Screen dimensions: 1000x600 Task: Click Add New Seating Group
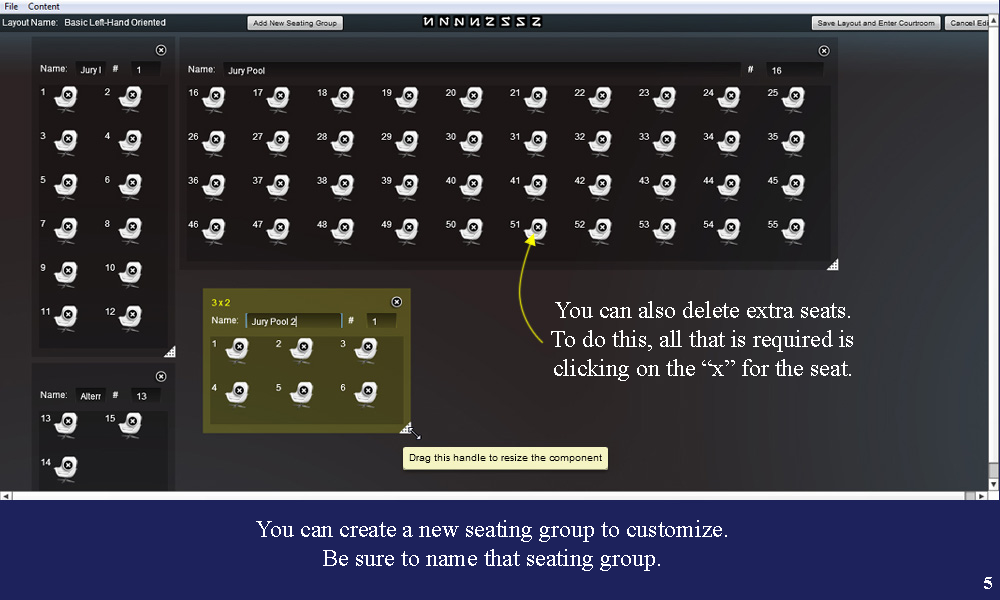(x=294, y=22)
